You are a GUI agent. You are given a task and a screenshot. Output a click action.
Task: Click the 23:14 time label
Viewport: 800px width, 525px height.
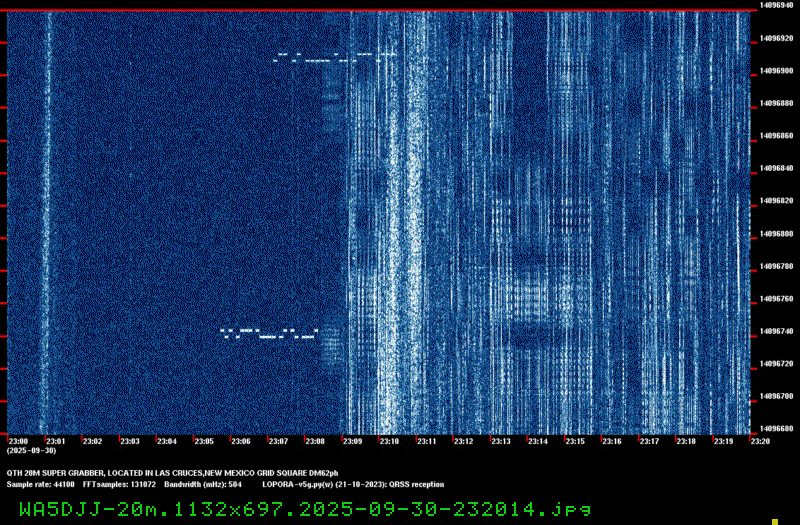click(x=538, y=441)
